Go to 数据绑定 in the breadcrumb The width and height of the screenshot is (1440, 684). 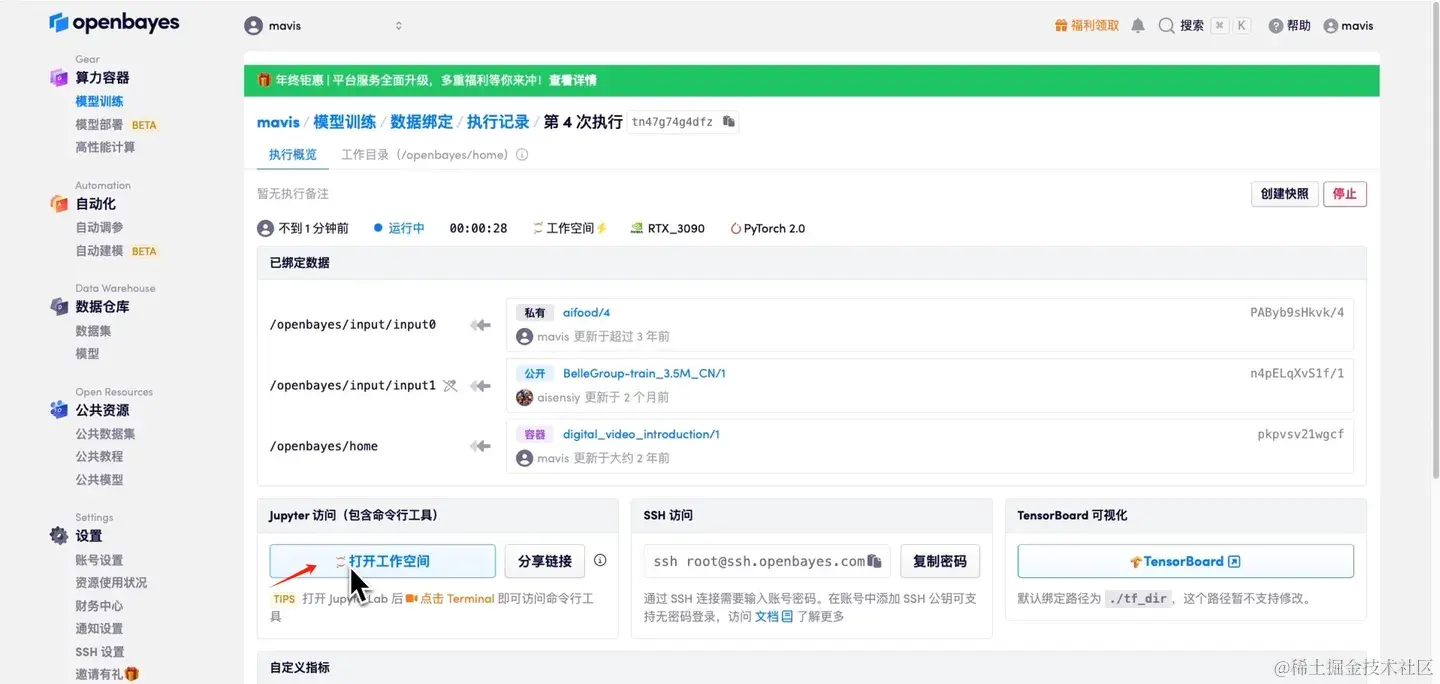coord(422,122)
